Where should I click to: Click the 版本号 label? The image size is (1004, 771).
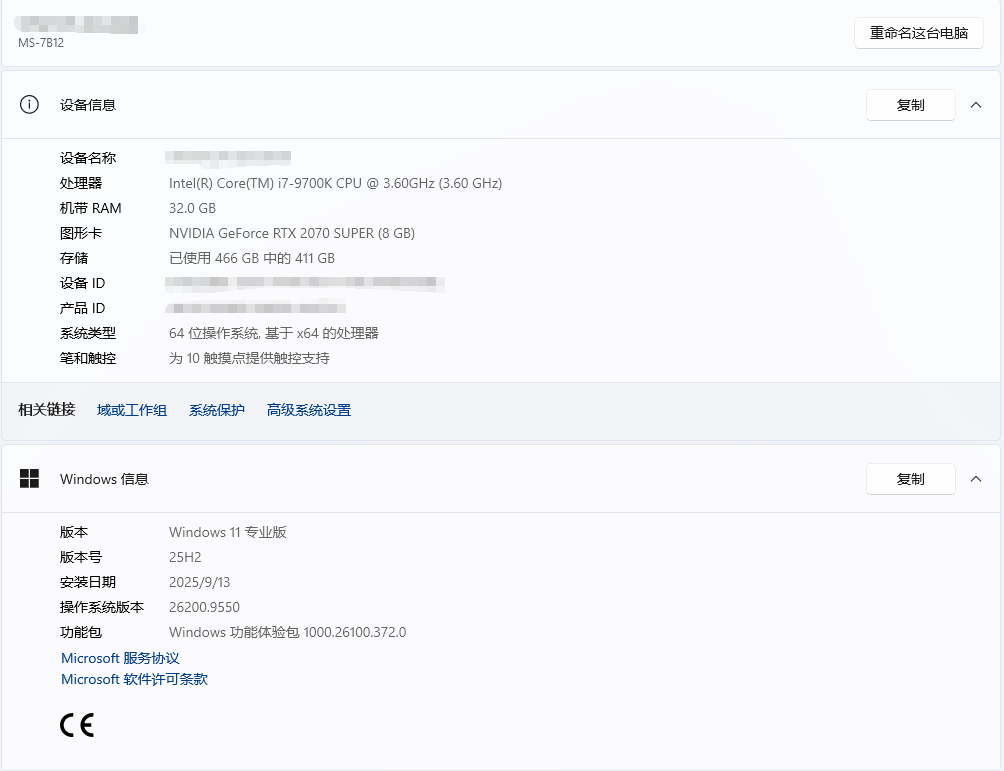(81, 557)
